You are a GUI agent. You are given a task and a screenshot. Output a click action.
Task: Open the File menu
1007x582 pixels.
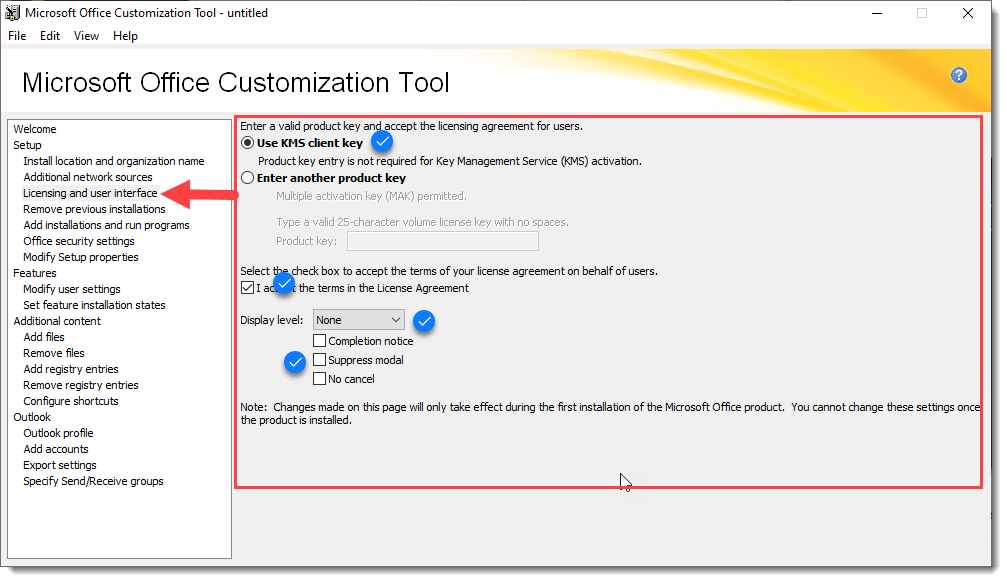[x=17, y=36]
